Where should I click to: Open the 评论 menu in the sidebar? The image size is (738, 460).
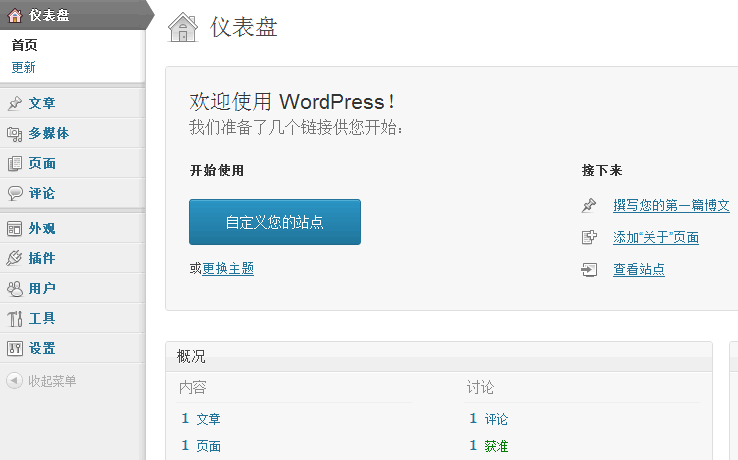(72, 194)
